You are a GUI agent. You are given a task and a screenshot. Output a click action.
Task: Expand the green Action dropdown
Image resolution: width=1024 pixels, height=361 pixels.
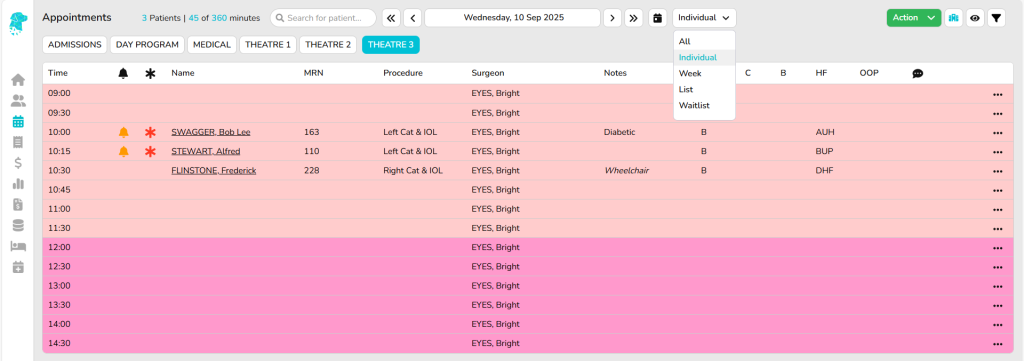click(914, 18)
